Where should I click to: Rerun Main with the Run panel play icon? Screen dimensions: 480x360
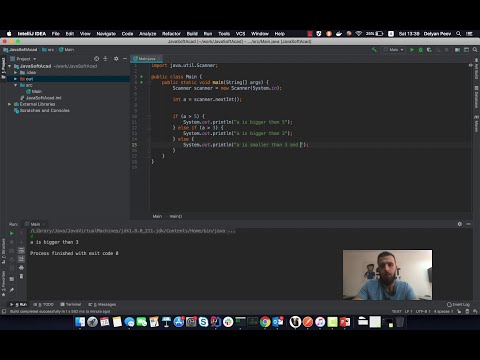coord(12,233)
